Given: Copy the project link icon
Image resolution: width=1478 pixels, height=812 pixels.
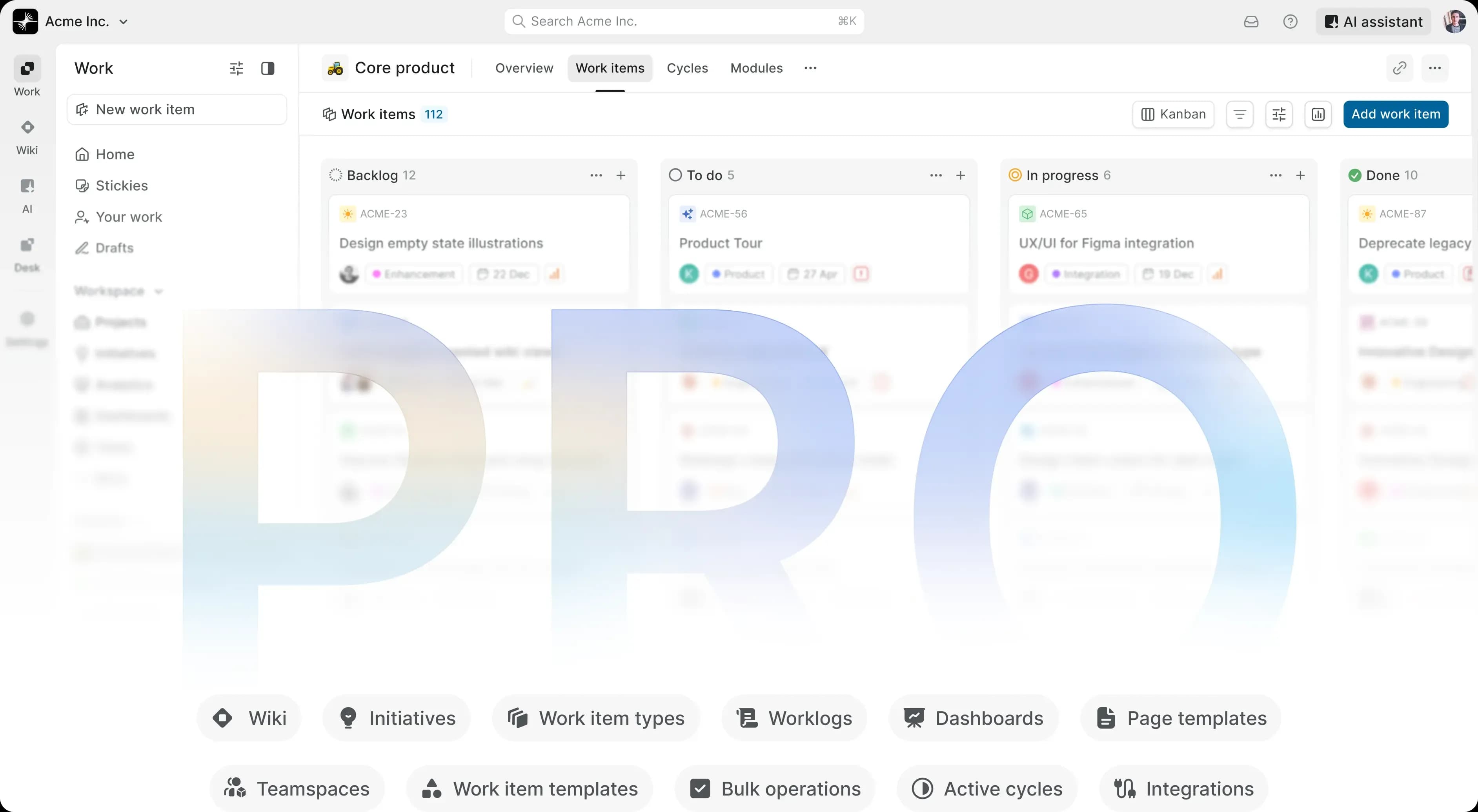Looking at the screenshot, I should (1400, 68).
